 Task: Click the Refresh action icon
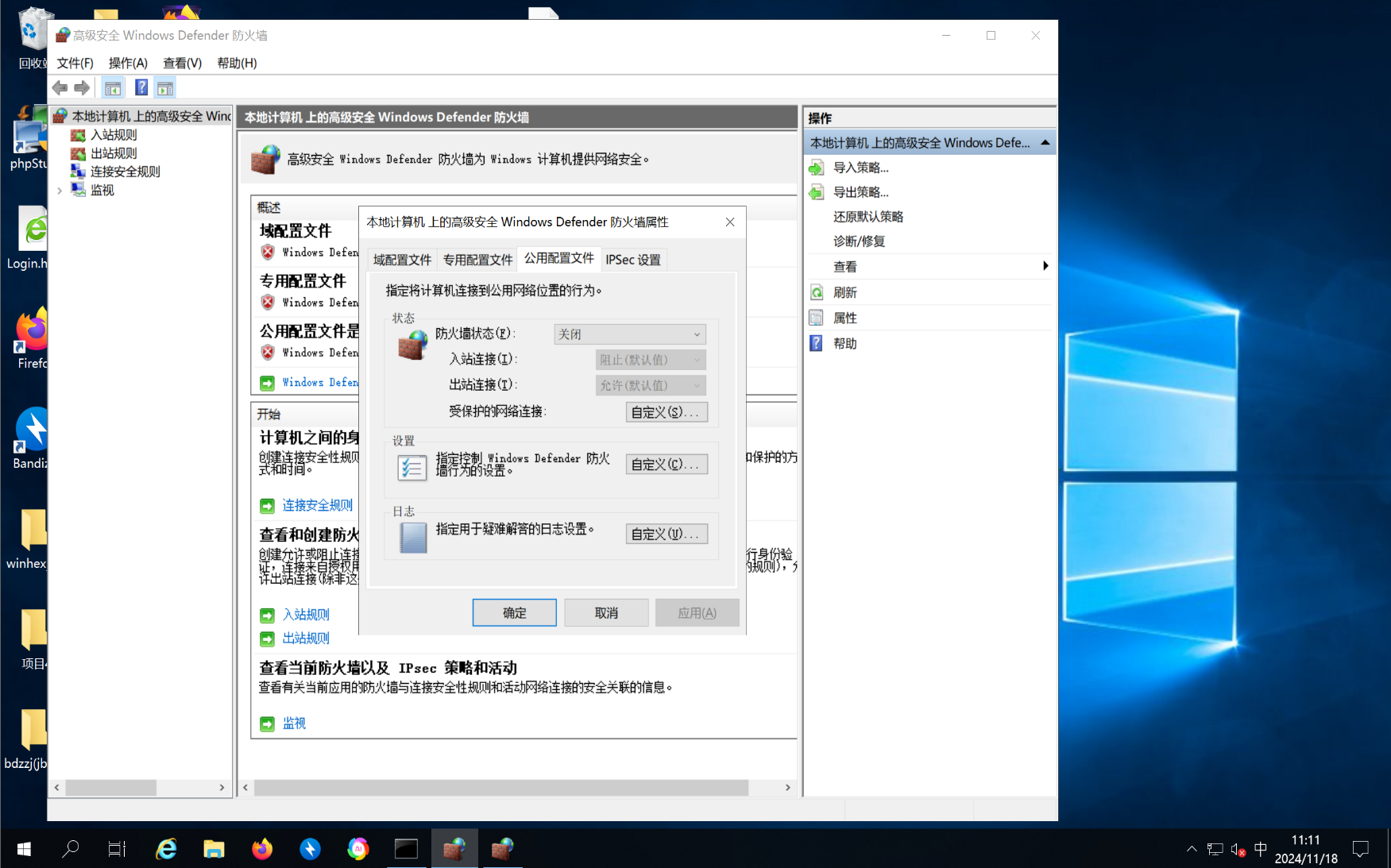pyautogui.click(x=817, y=292)
